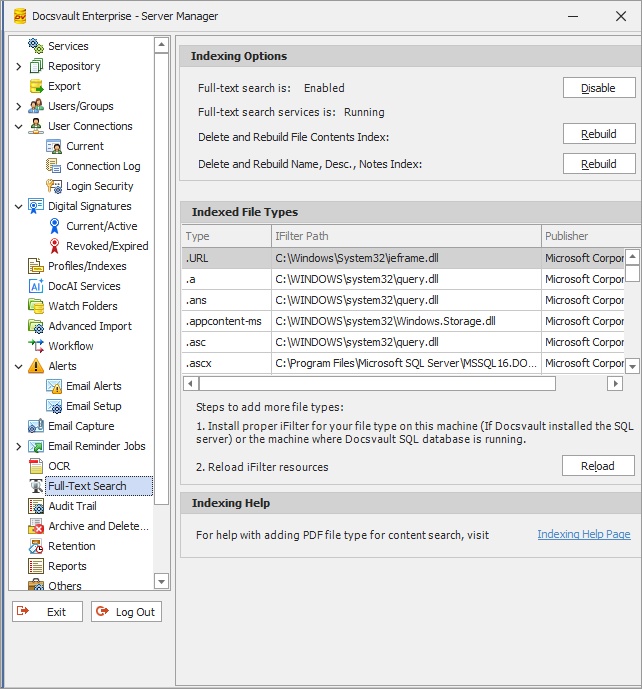Screen dimensions: 642x689
Task: Click the Advanced Import icon
Action: click(x=36, y=326)
